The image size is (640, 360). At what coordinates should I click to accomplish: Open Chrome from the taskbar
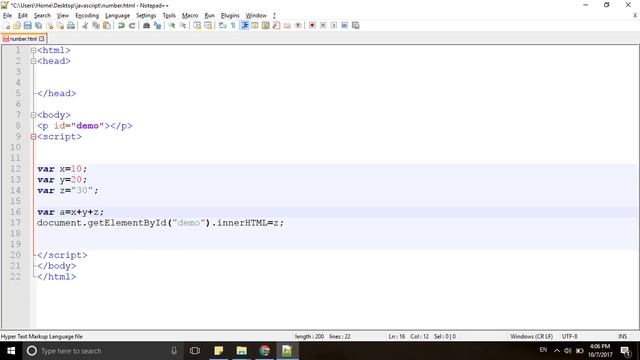(x=264, y=351)
